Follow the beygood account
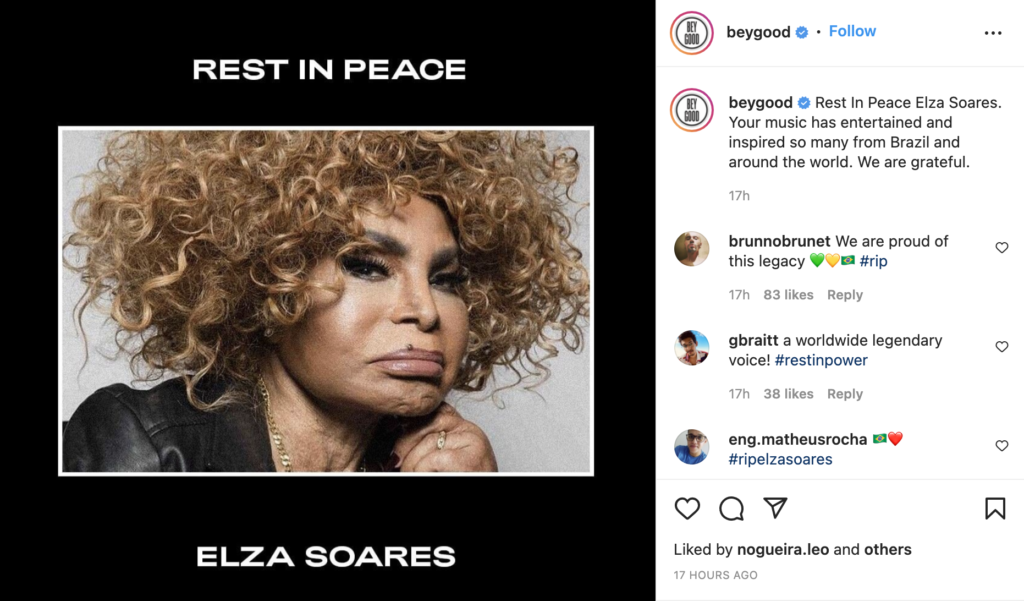1024x601 pixels. (x=852, y=31)
